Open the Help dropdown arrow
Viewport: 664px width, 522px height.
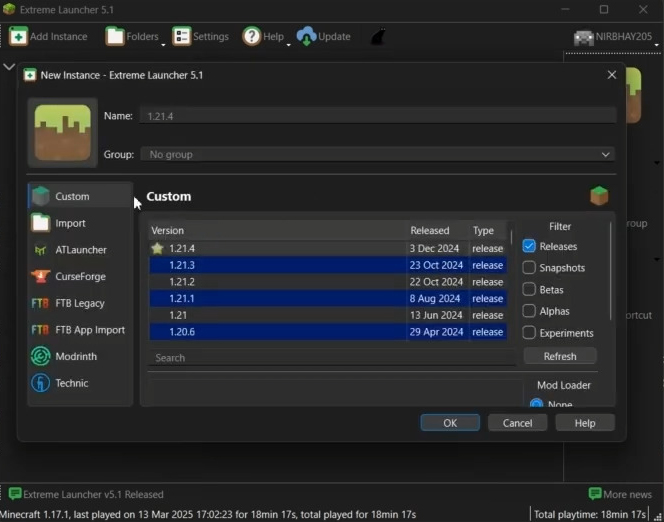[x=288, y=44]
